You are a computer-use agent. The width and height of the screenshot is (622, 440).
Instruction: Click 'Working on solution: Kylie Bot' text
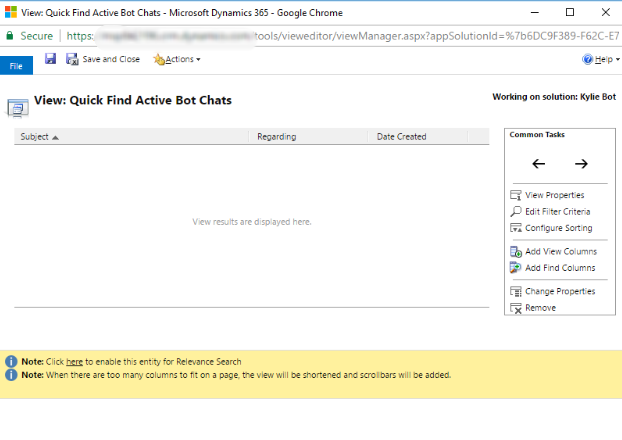click(x=554, y=97)
